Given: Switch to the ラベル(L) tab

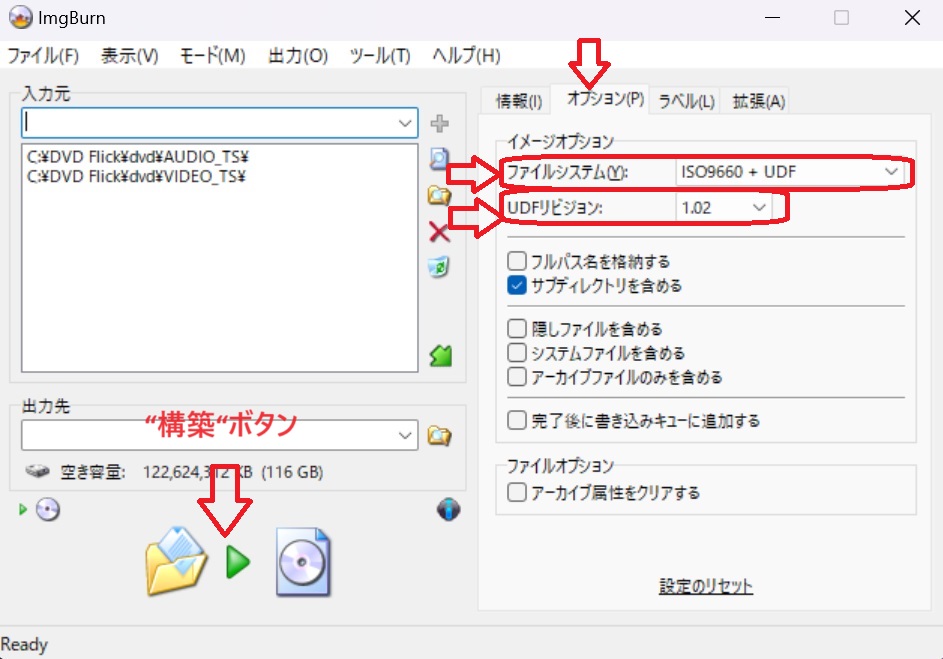Looking at the screenshot, I should (x=686, y=101).
